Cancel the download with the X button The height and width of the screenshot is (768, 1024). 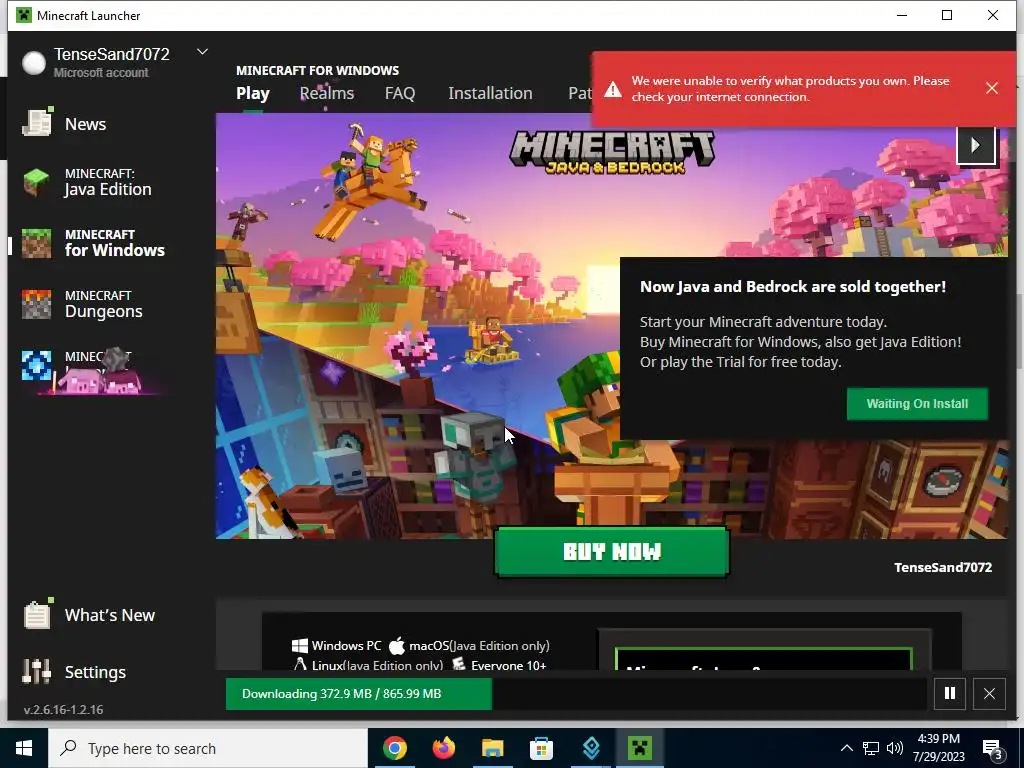click(x=989, y=694)
